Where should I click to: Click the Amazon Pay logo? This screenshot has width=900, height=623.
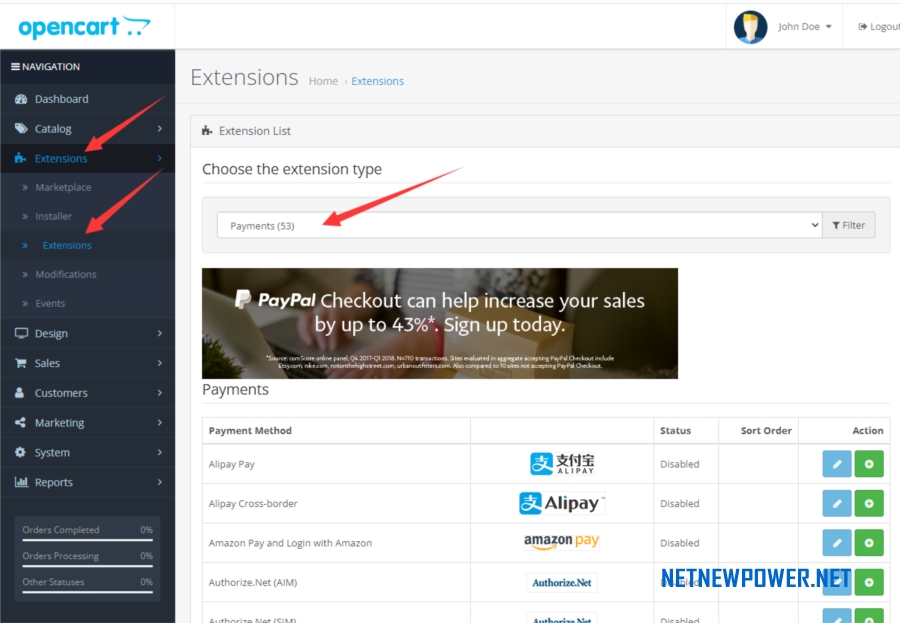click(562, 541)
